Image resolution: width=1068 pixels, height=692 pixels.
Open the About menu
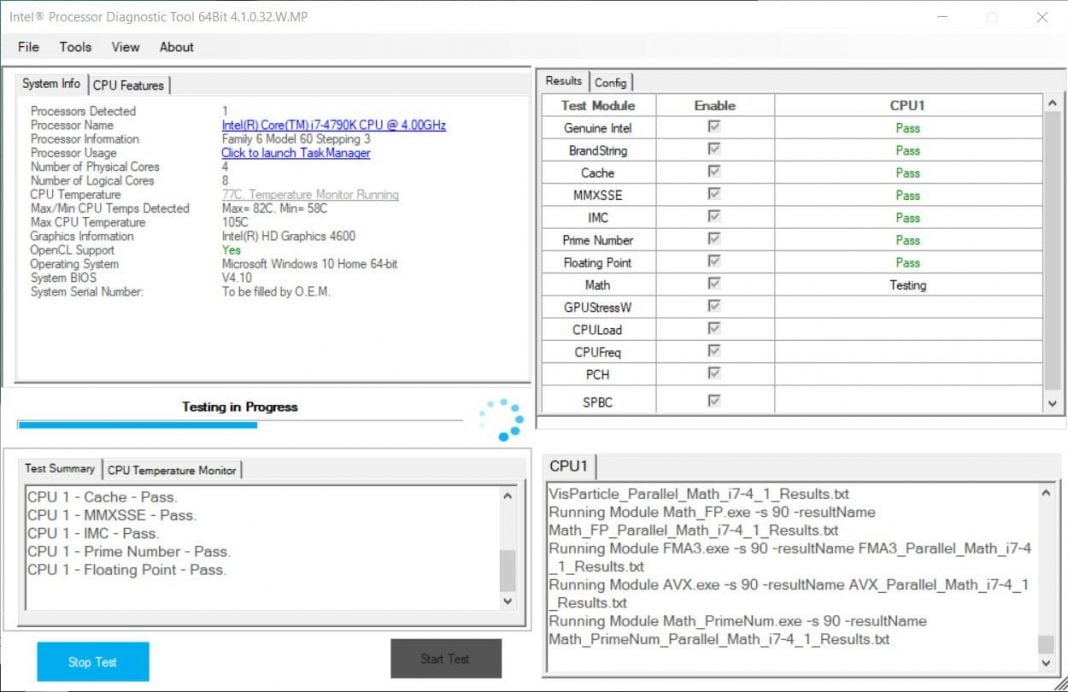176,47
